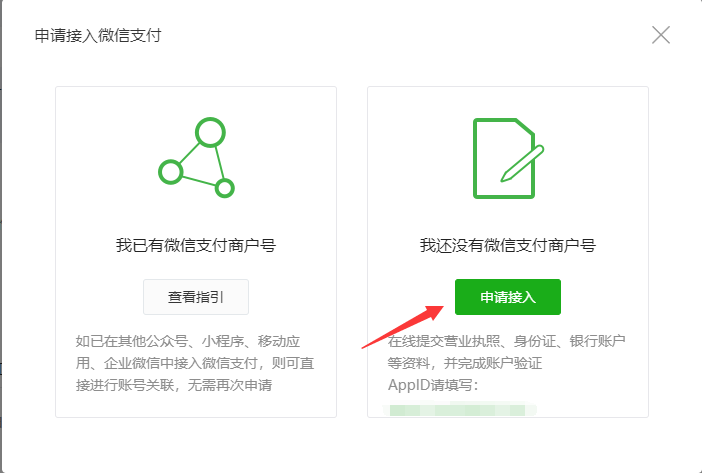Click the pen on the document icon
Viewport: 702px width, 473px height.
522,163
